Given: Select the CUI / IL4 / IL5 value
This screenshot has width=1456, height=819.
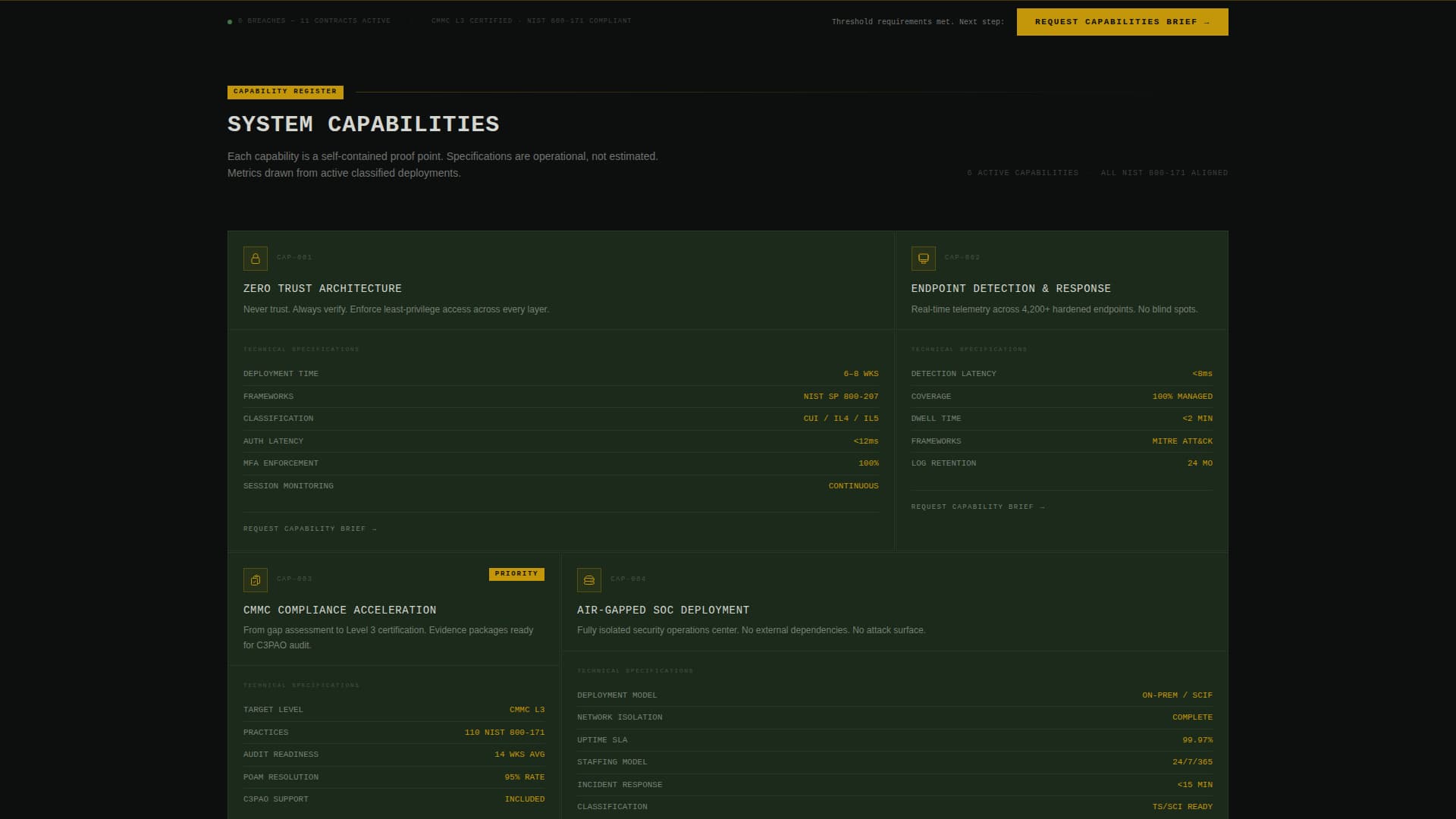Looking at the screenshot, I should pos(841,419).
